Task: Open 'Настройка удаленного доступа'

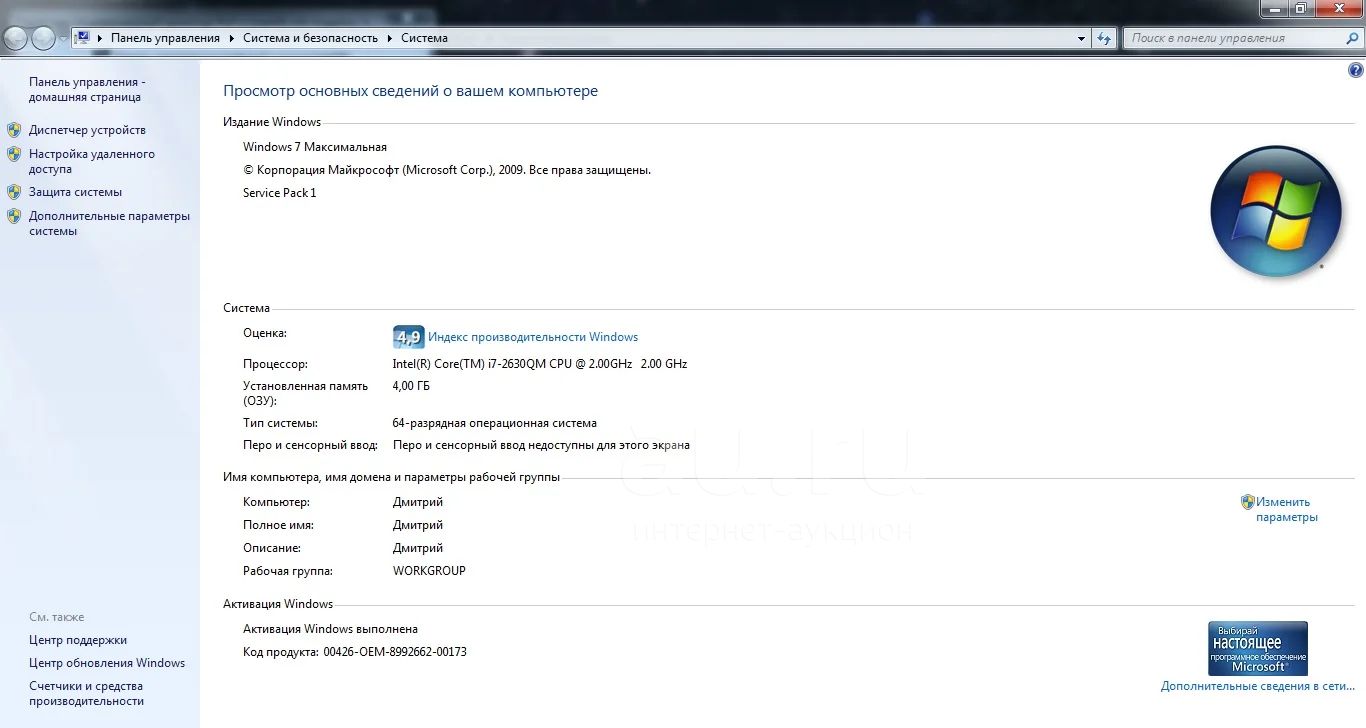Action: click(x=92, y=161)
